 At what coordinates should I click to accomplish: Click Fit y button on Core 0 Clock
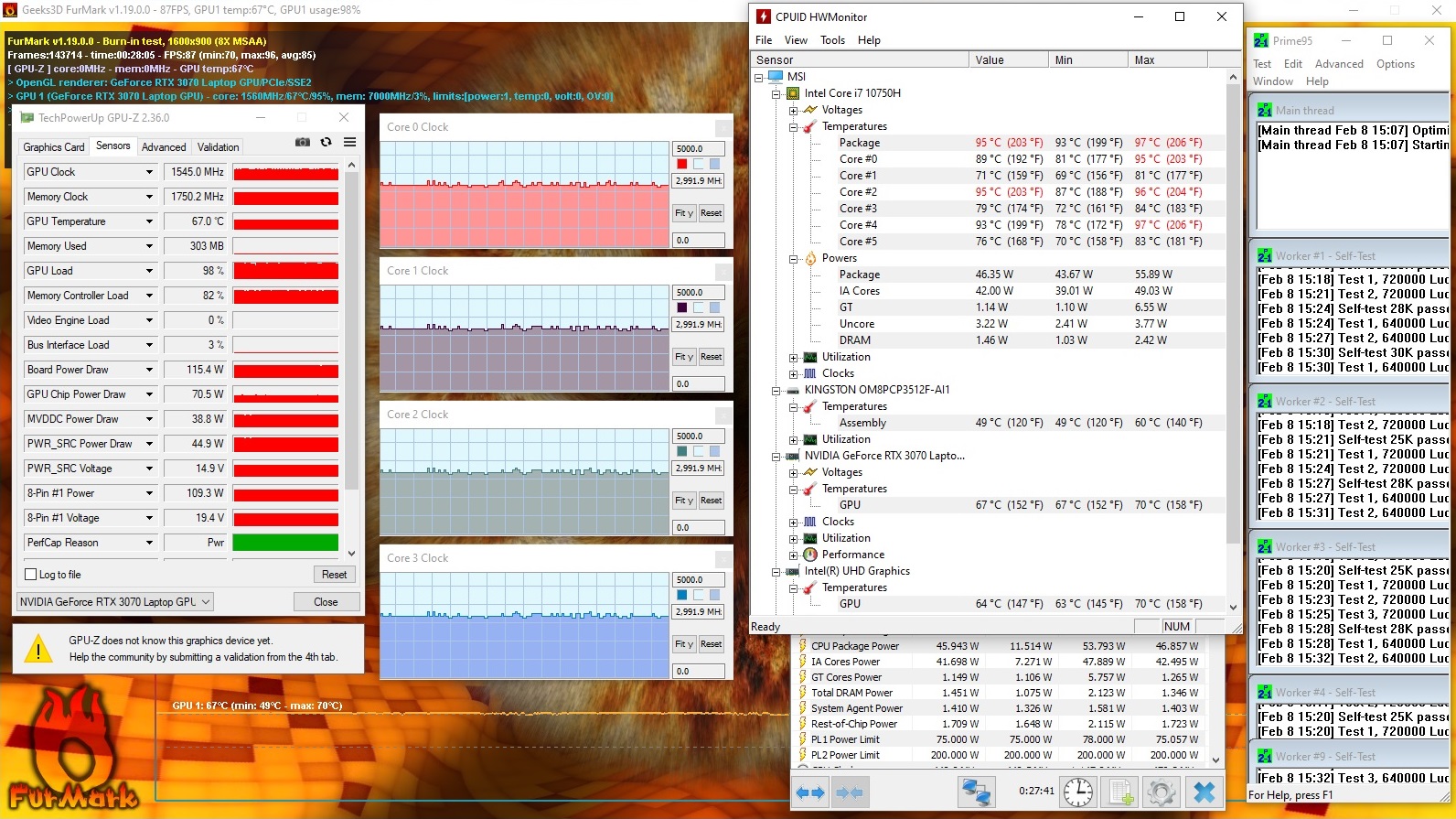point(684,213)
